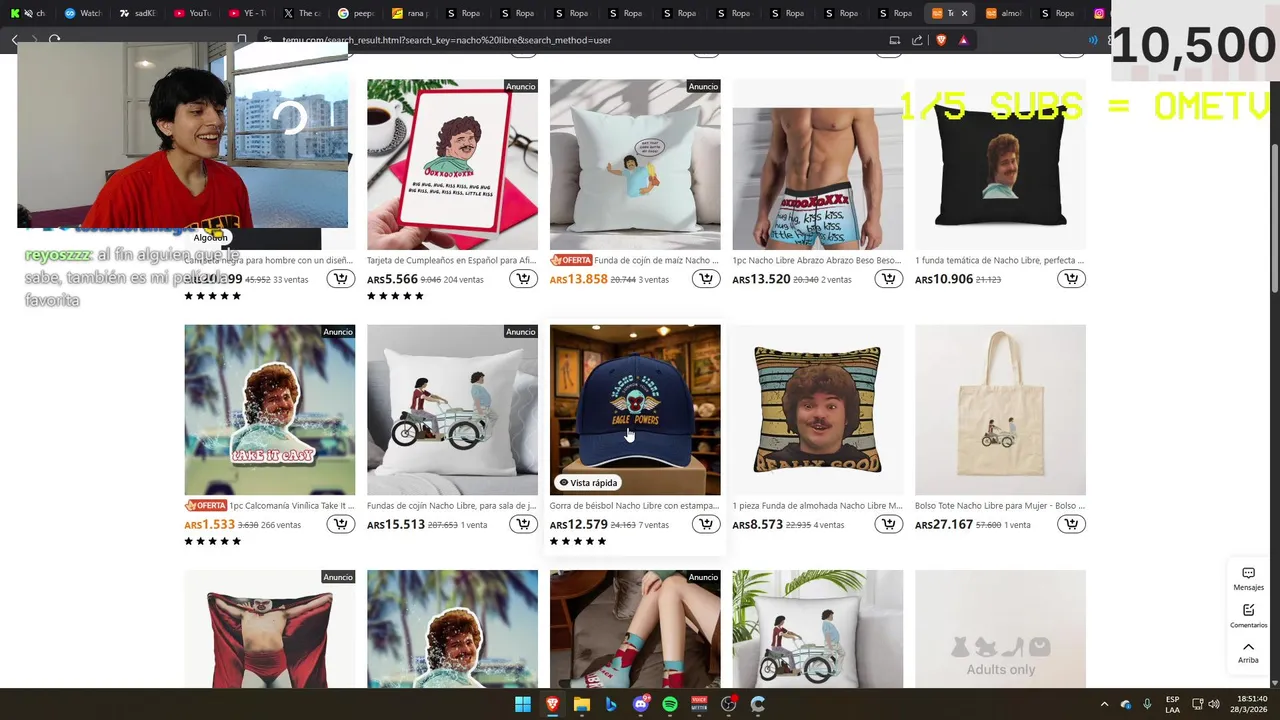Open the Gorra de béisbol Nacho Libre title
This screenshot has height=720, width=1280.
click(x=634, y=506)
